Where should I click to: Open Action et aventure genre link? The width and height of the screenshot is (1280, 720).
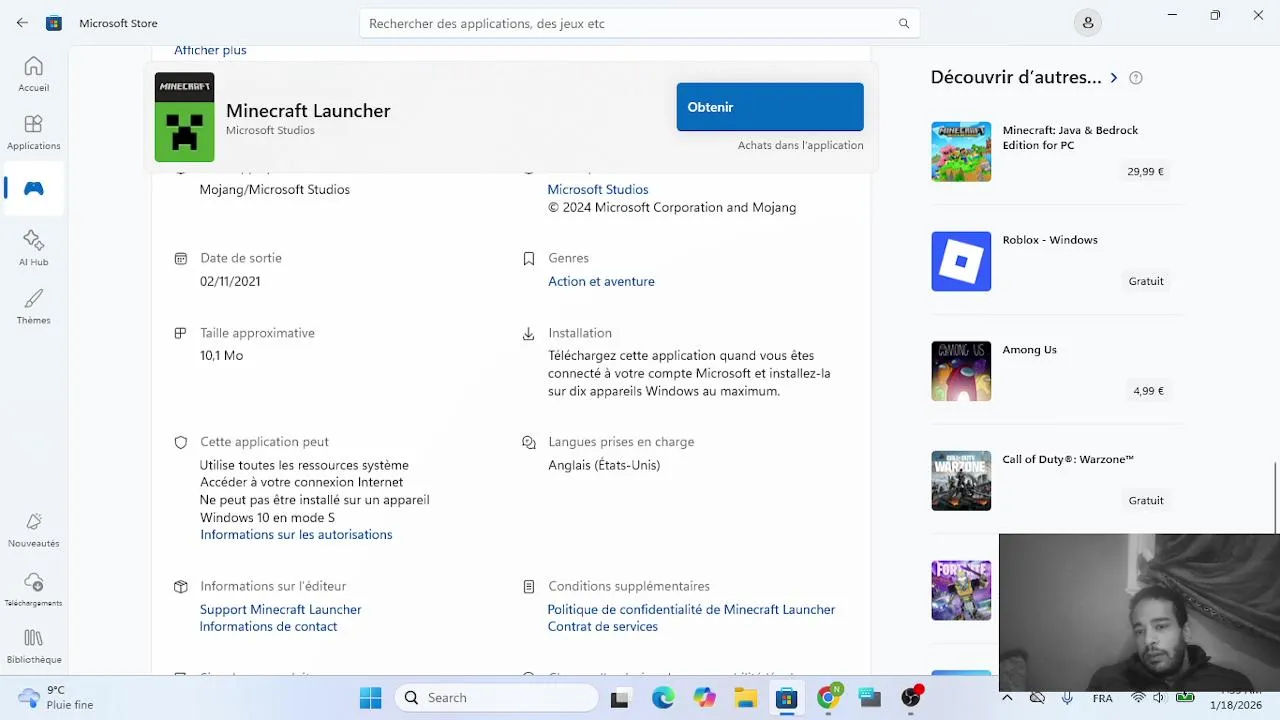(601, 281)
